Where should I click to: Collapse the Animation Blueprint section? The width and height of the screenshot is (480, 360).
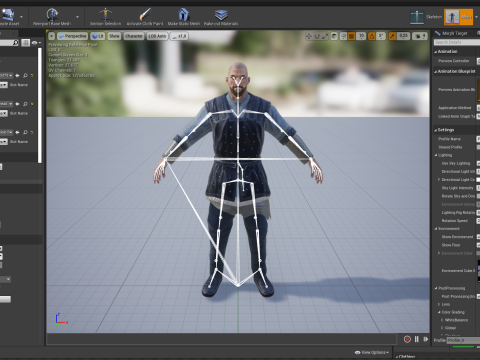(x=436, y=72)
